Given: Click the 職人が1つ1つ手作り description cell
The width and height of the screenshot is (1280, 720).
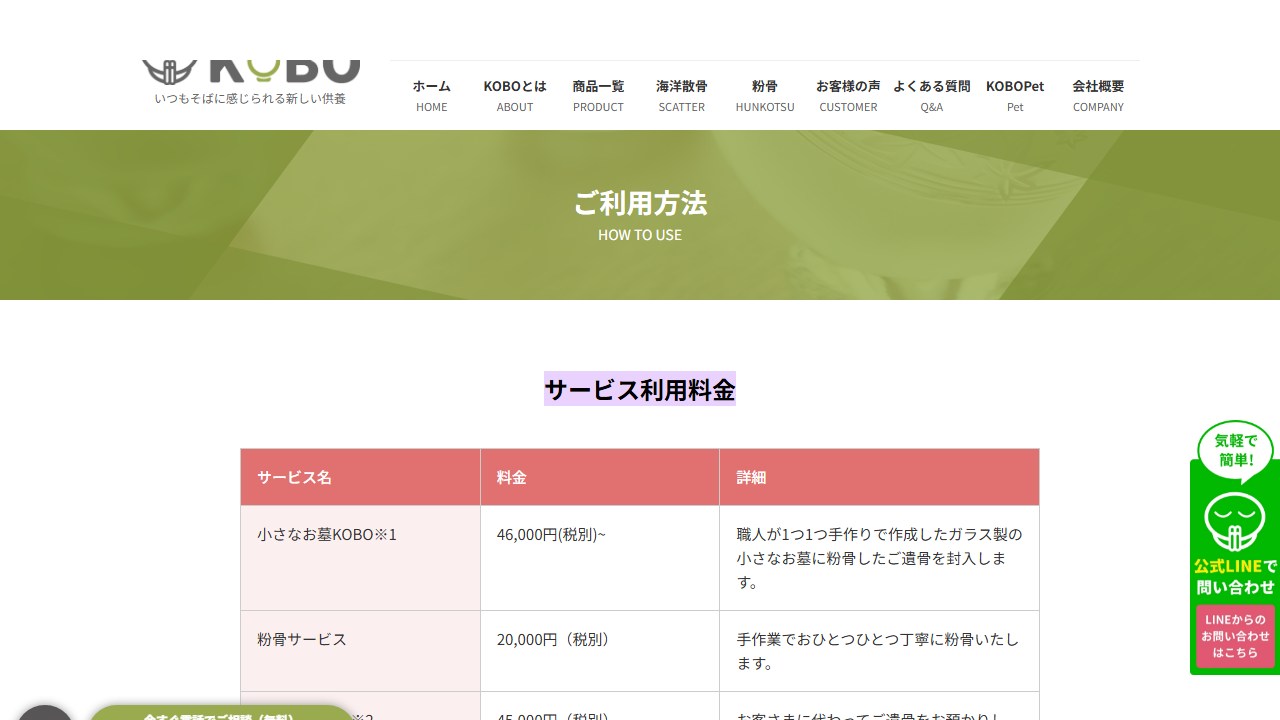Looking at the screenshot, I should [x=879, y=558].
